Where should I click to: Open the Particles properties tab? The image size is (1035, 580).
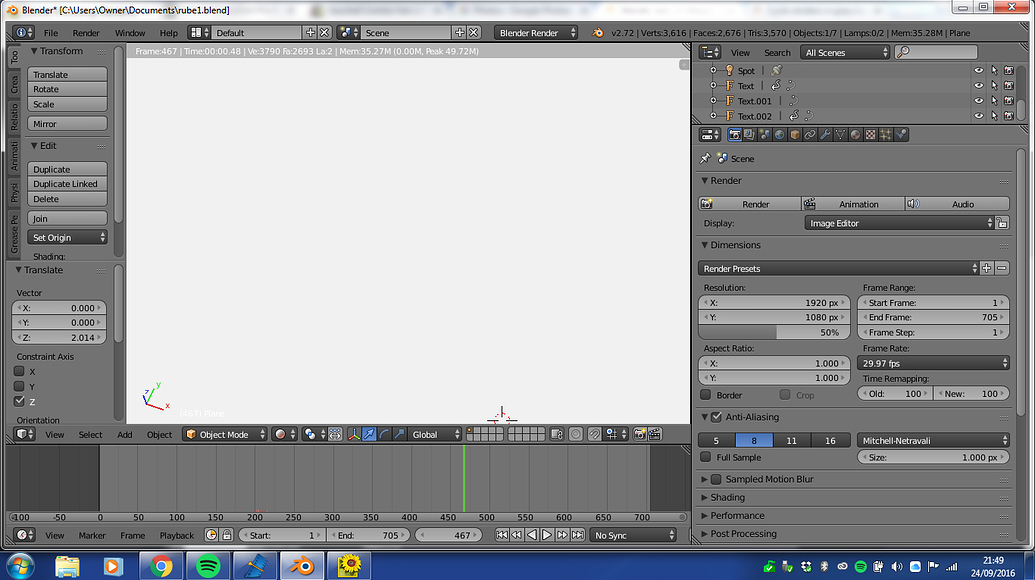tap(886, 135)
